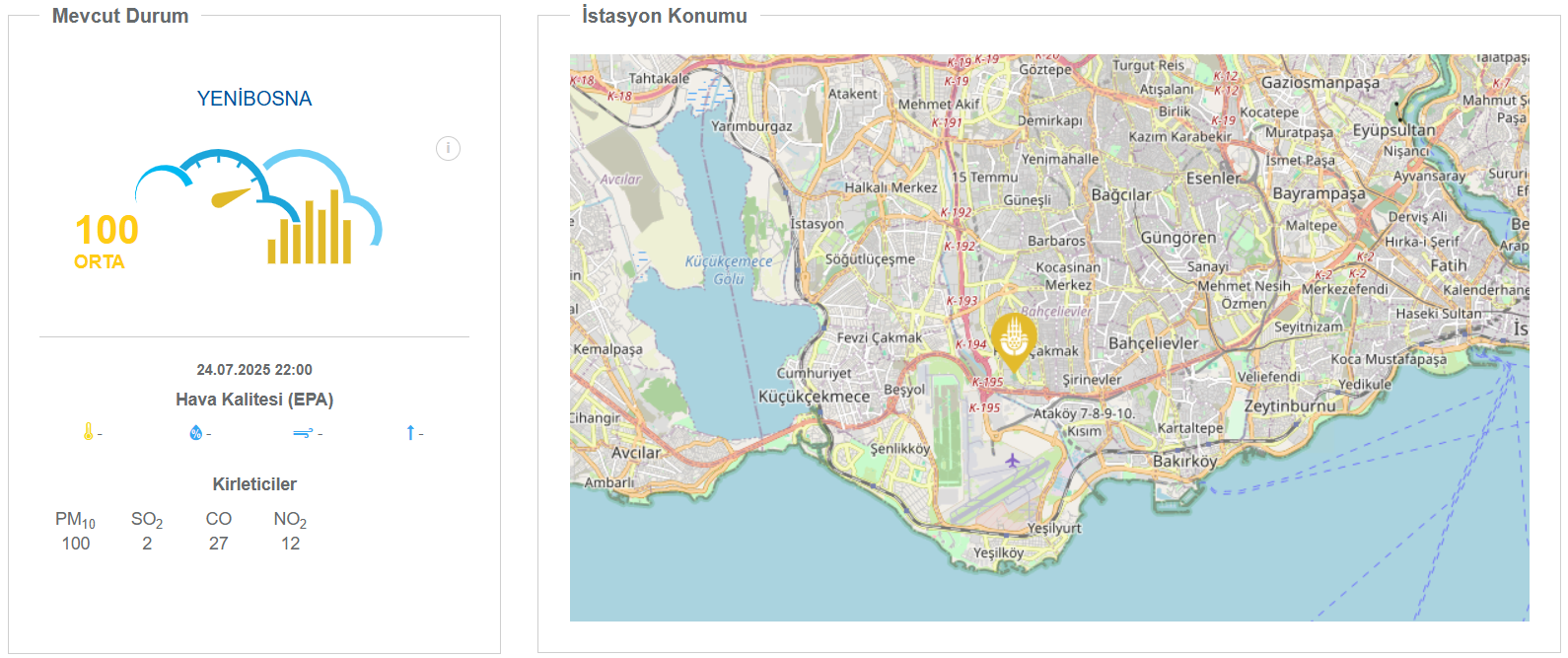Click the air quality gauge cloud graphic
This screenshot has height=658, width=1568.
[x=258, y=207]
